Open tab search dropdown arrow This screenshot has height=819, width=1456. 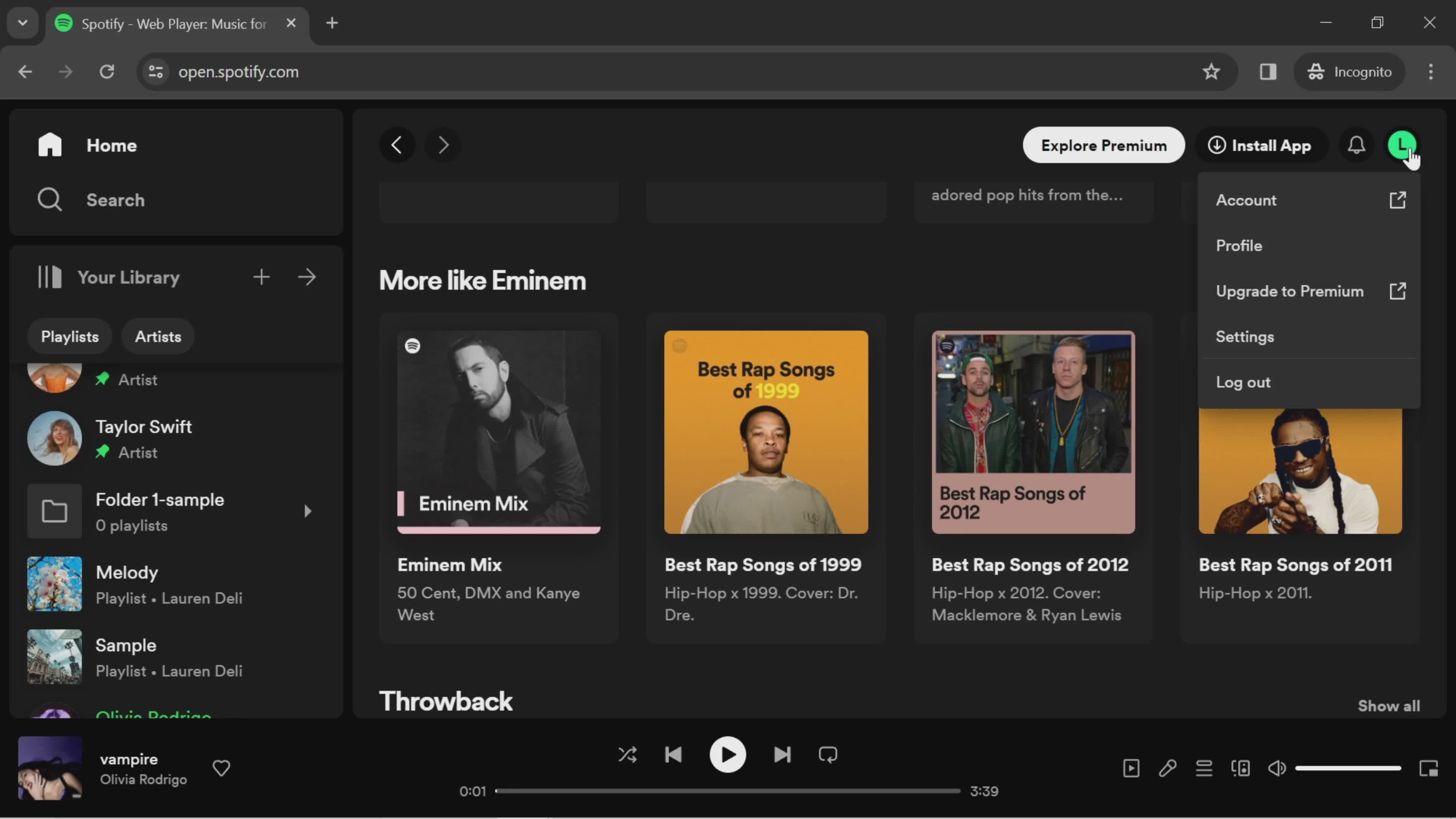click(x=23, y=23)
